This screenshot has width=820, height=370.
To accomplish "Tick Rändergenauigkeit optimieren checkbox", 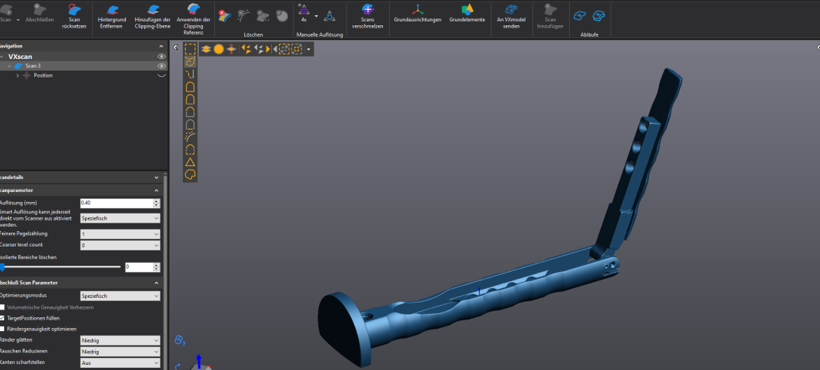I will pyautogui.click(x=3, y=329).
